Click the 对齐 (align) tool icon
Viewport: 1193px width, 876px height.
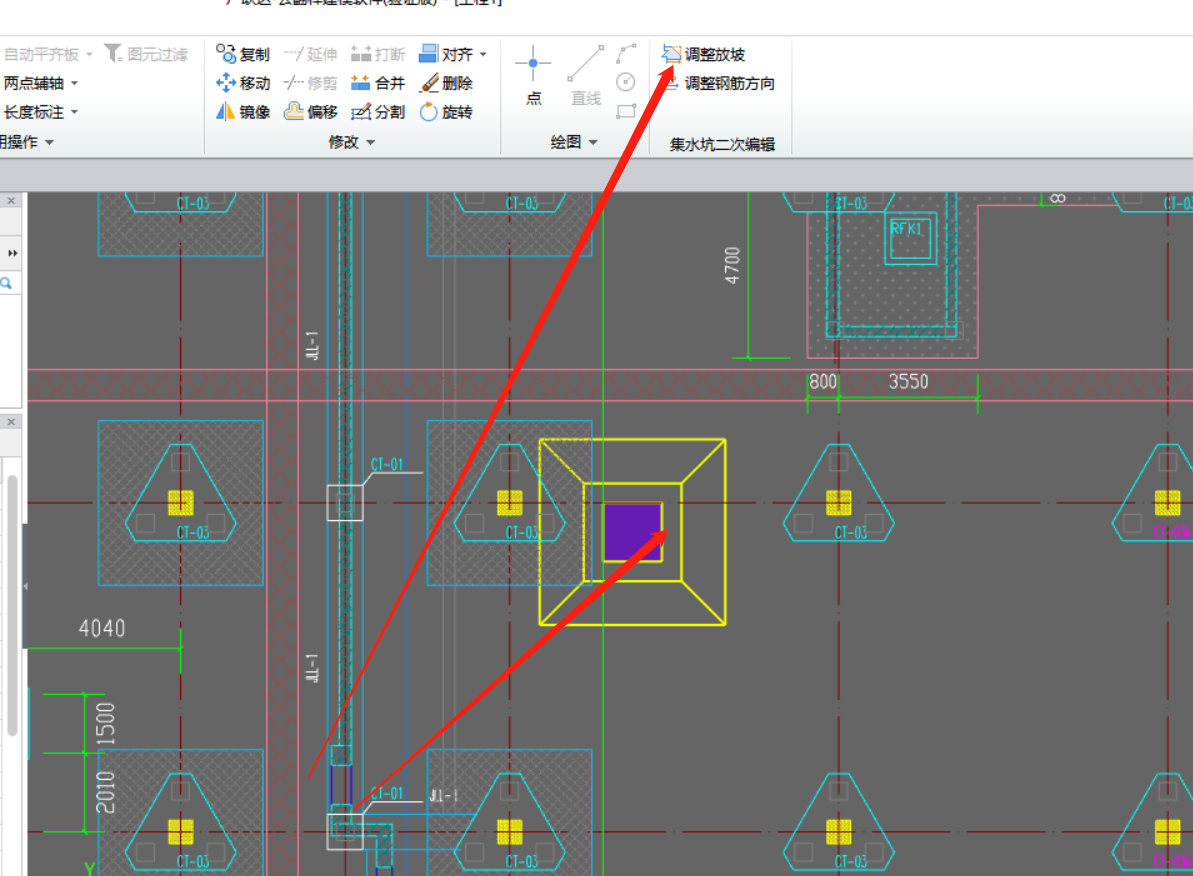428,53
